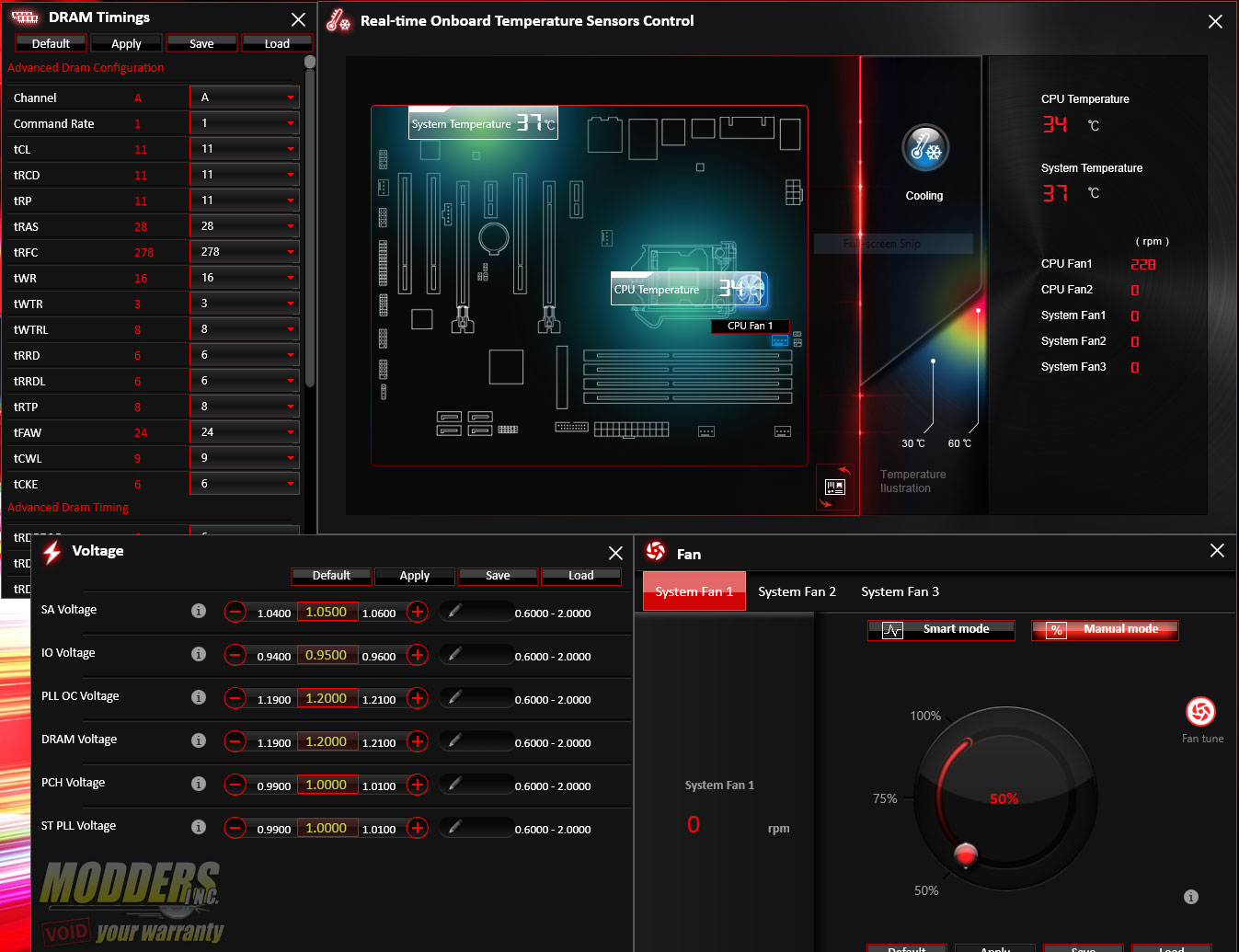Click the fan speed dial red knob
Image resolution: width=1239 pixels, height=952 pixels.
click(x=966, y=855)
